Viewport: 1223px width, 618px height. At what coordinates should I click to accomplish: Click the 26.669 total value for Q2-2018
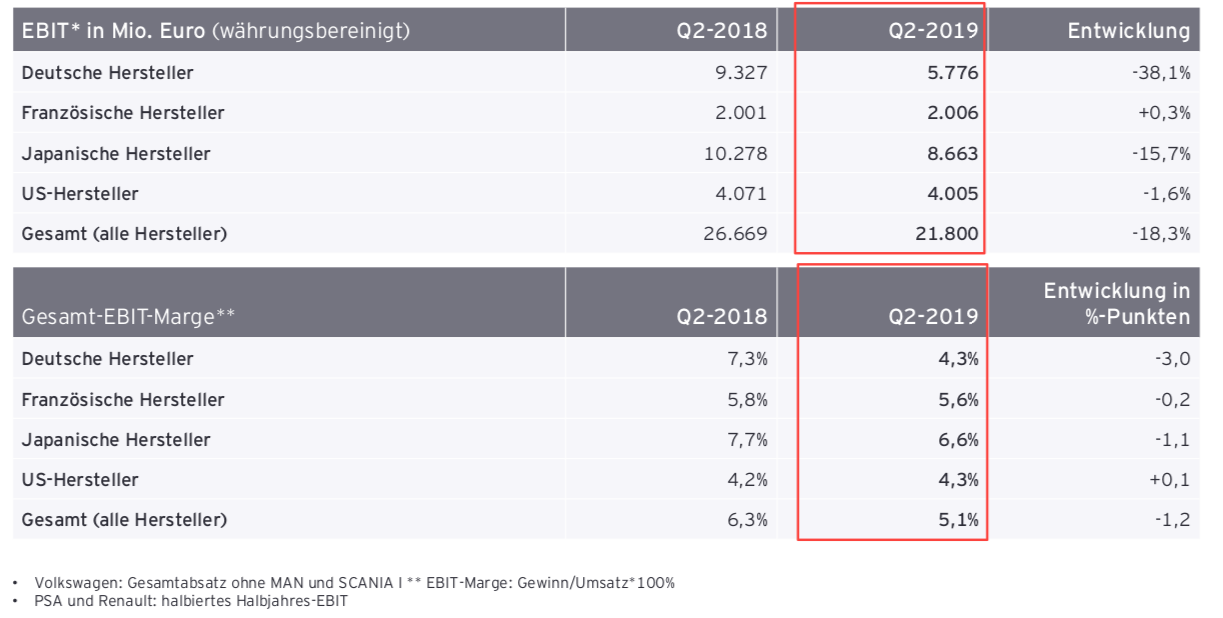click(x=735, y=234)
